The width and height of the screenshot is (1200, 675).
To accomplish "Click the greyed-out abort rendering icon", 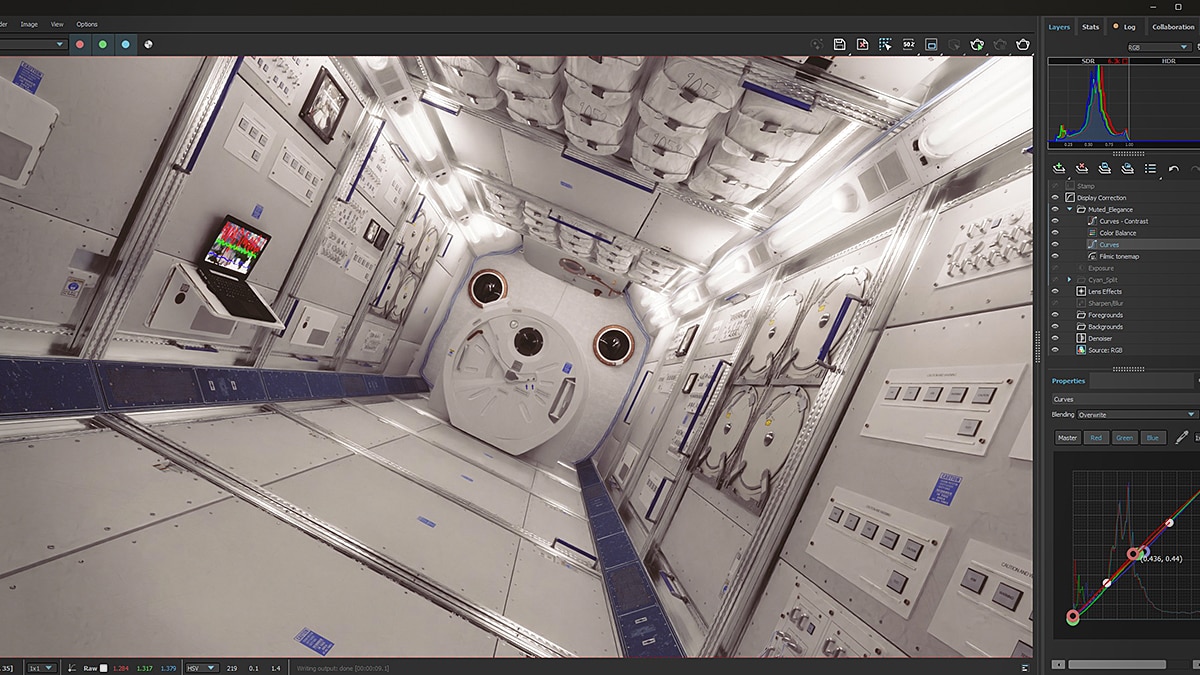I will [x=954, y=44].
